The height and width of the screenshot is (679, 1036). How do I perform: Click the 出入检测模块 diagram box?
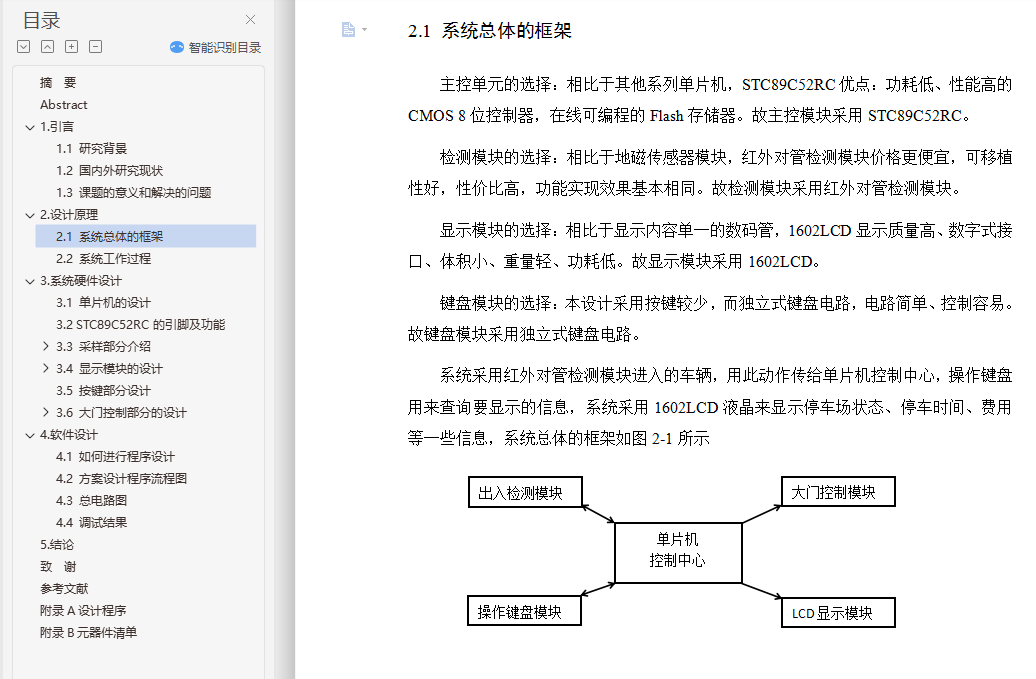525,492
